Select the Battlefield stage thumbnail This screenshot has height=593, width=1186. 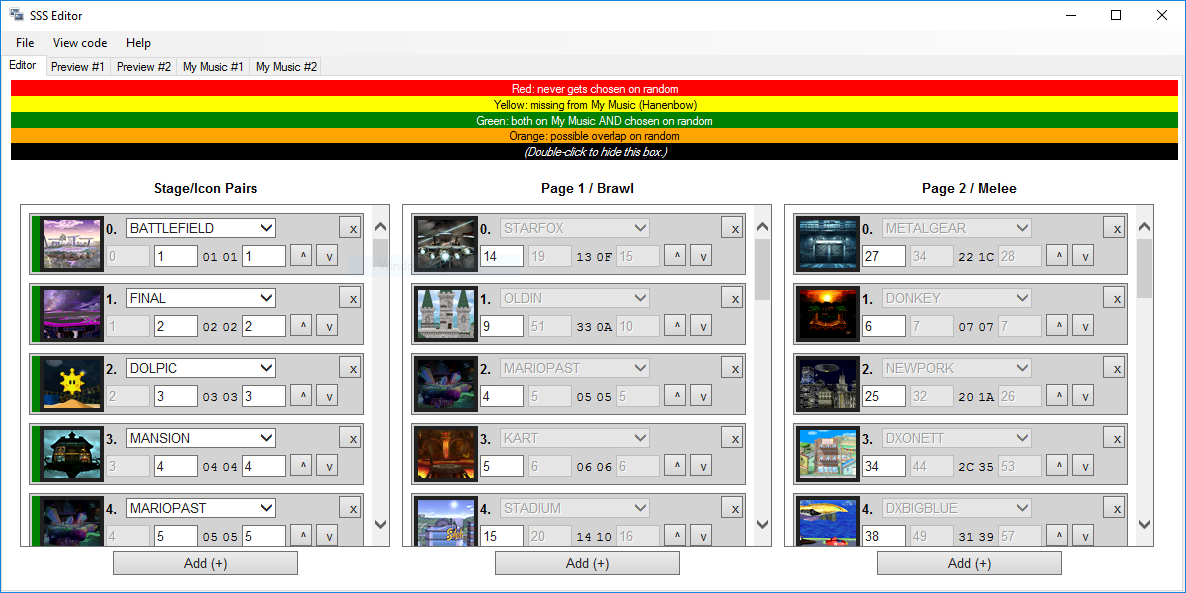tap(72, 244)
